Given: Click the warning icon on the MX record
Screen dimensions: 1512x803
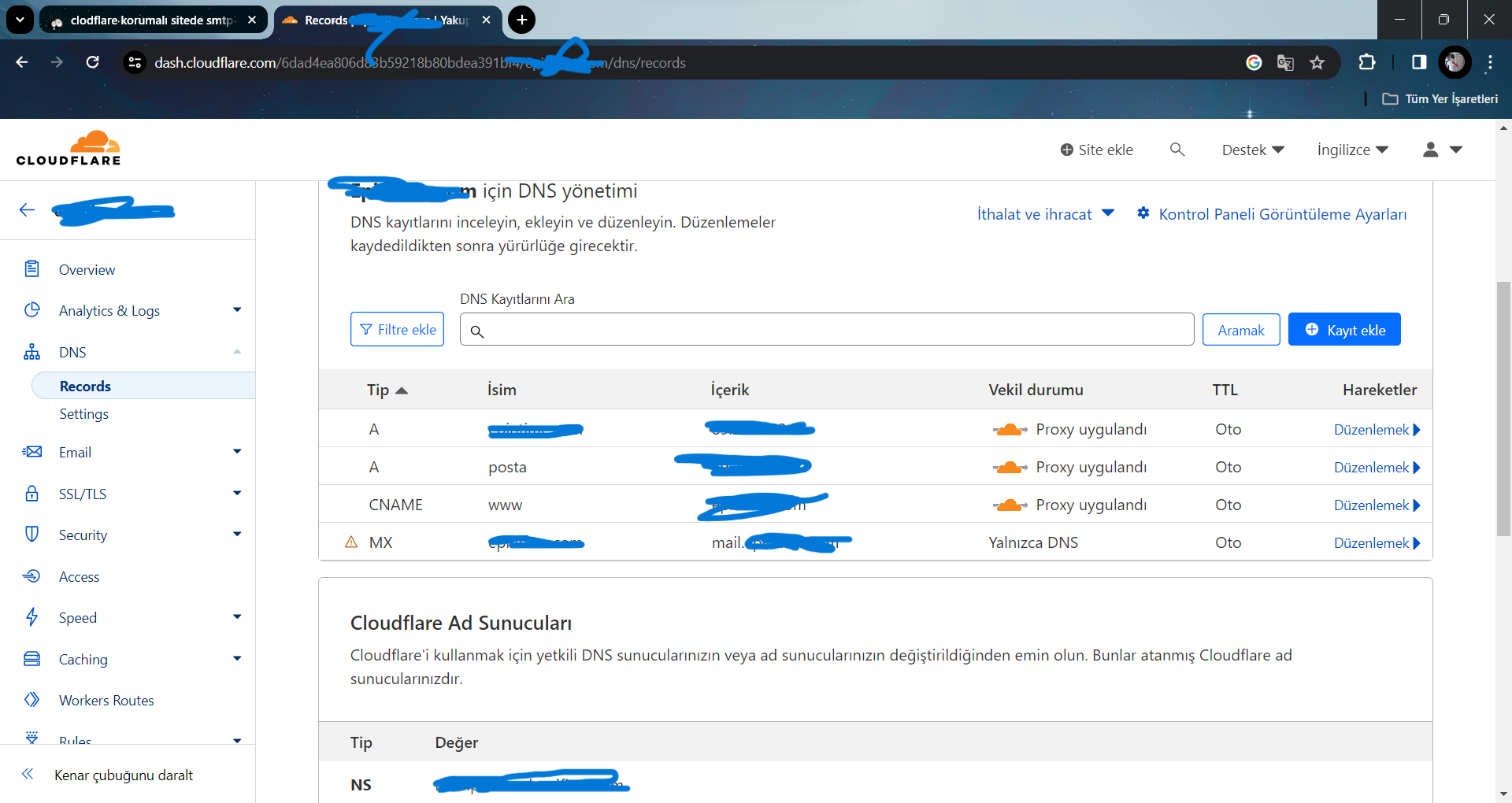Looking at the screenshot, I should 351,542.
